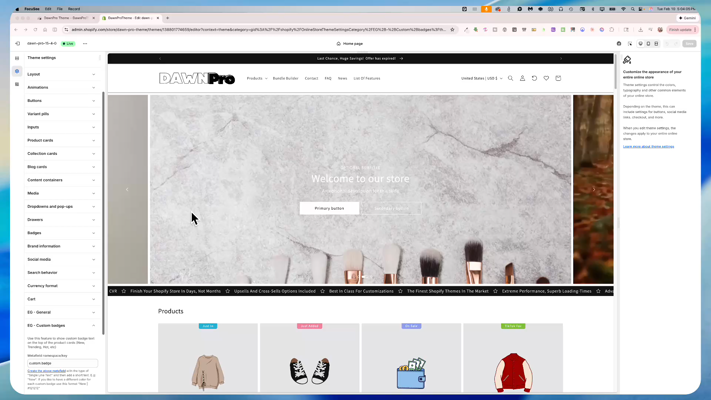
Task: Open the three-dot theme actions menu
Action: pyautogui.click(x=85, y=44)
